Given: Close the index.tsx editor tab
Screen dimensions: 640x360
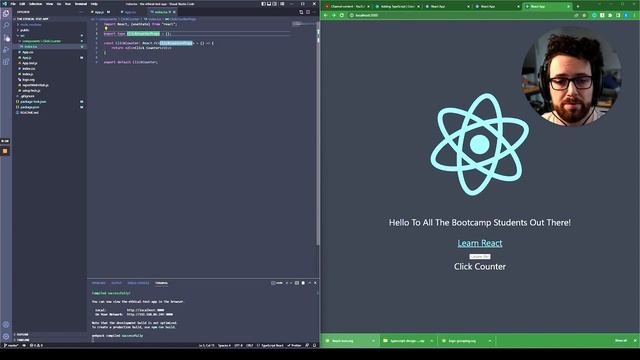Looking at the screenshot, I should [x=174, y=12].
